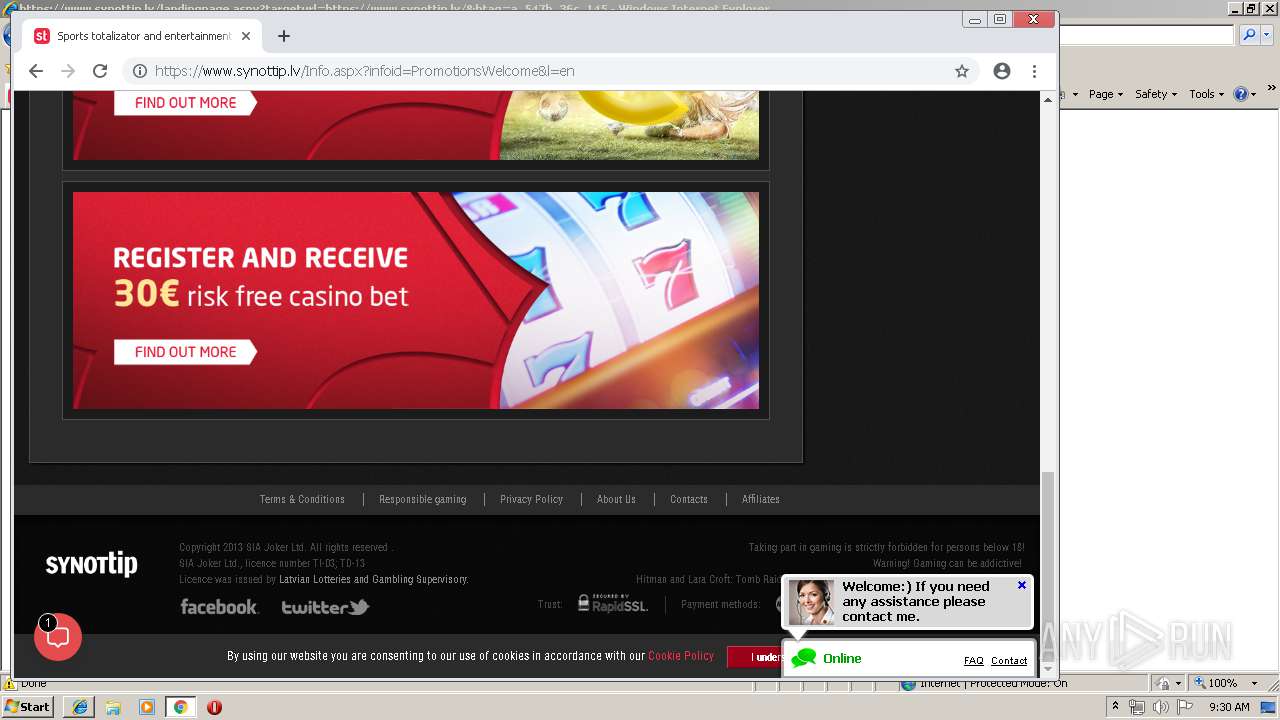
Task: Open the Responsible gaming footer link
Action: click(x=422, y=499)
